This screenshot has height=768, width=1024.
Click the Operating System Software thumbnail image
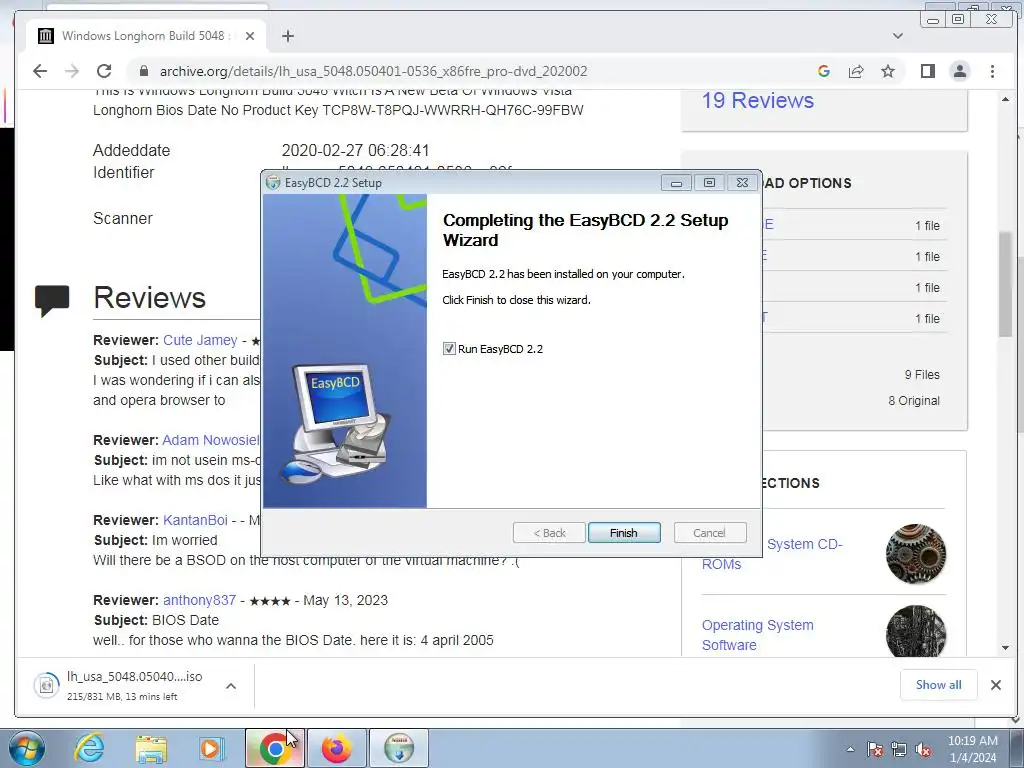click(x=916, y=631)
